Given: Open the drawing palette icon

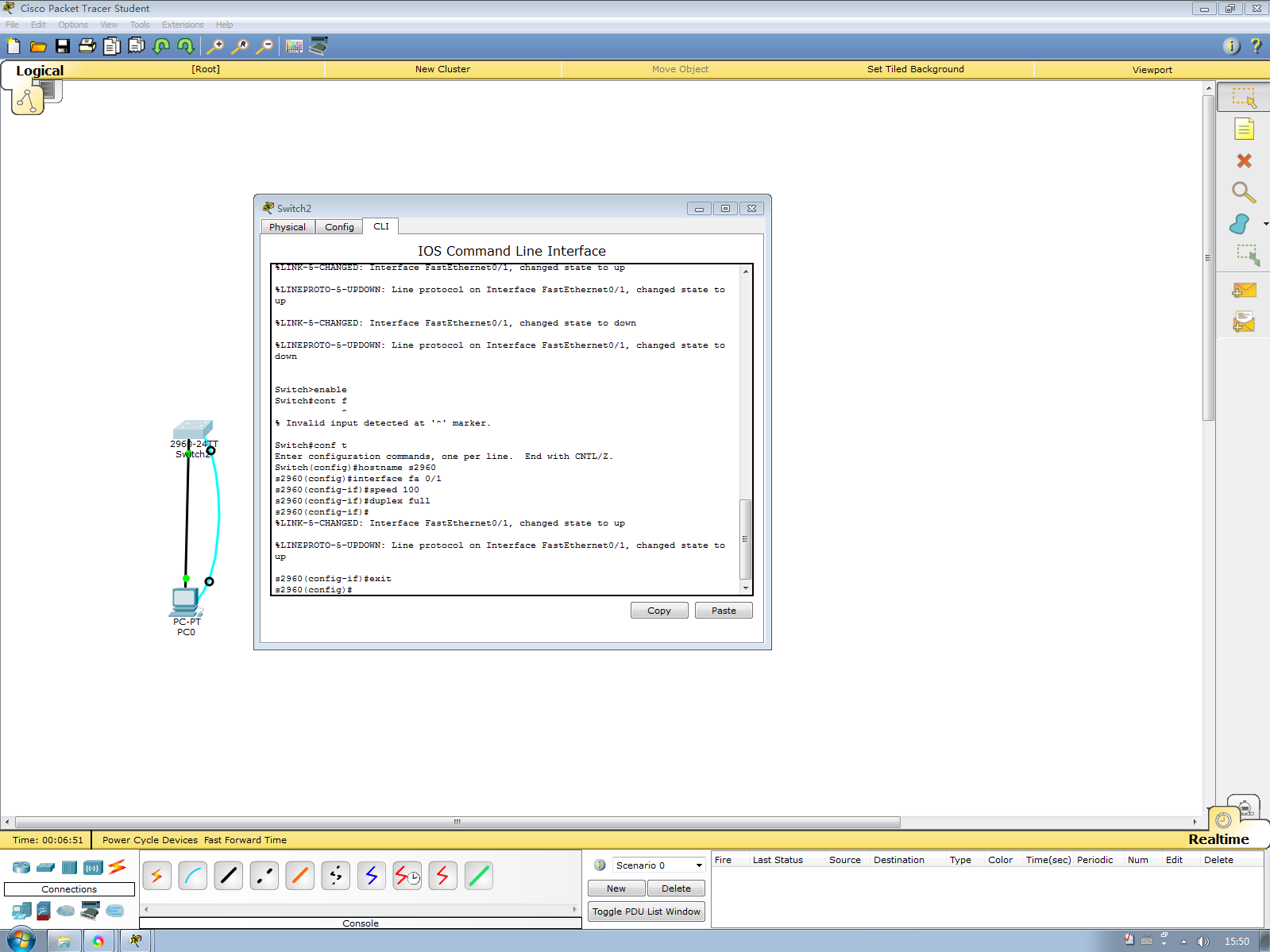Looking at the screenshot, I should pos(294,46).
